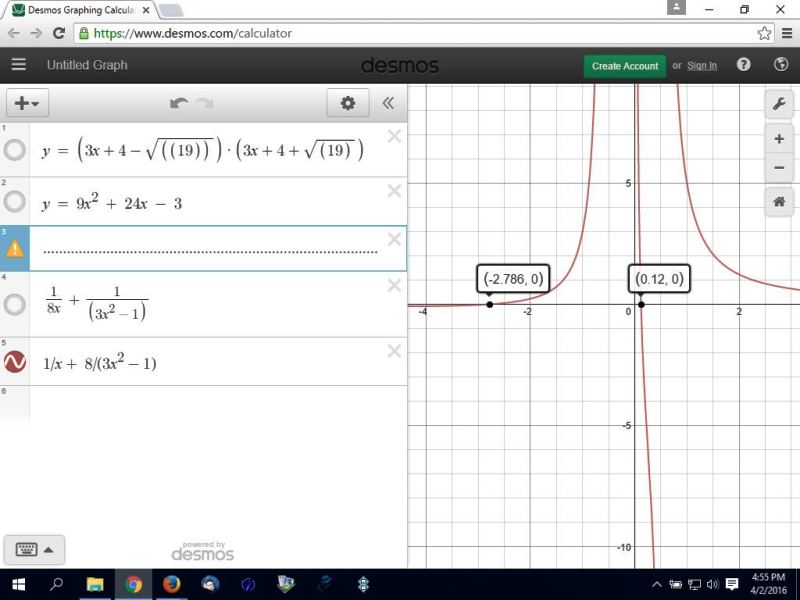Open the taskbar clock showing 4:55 PM
The width and height of the screenshot is (800, 600).
pos(768,584)
